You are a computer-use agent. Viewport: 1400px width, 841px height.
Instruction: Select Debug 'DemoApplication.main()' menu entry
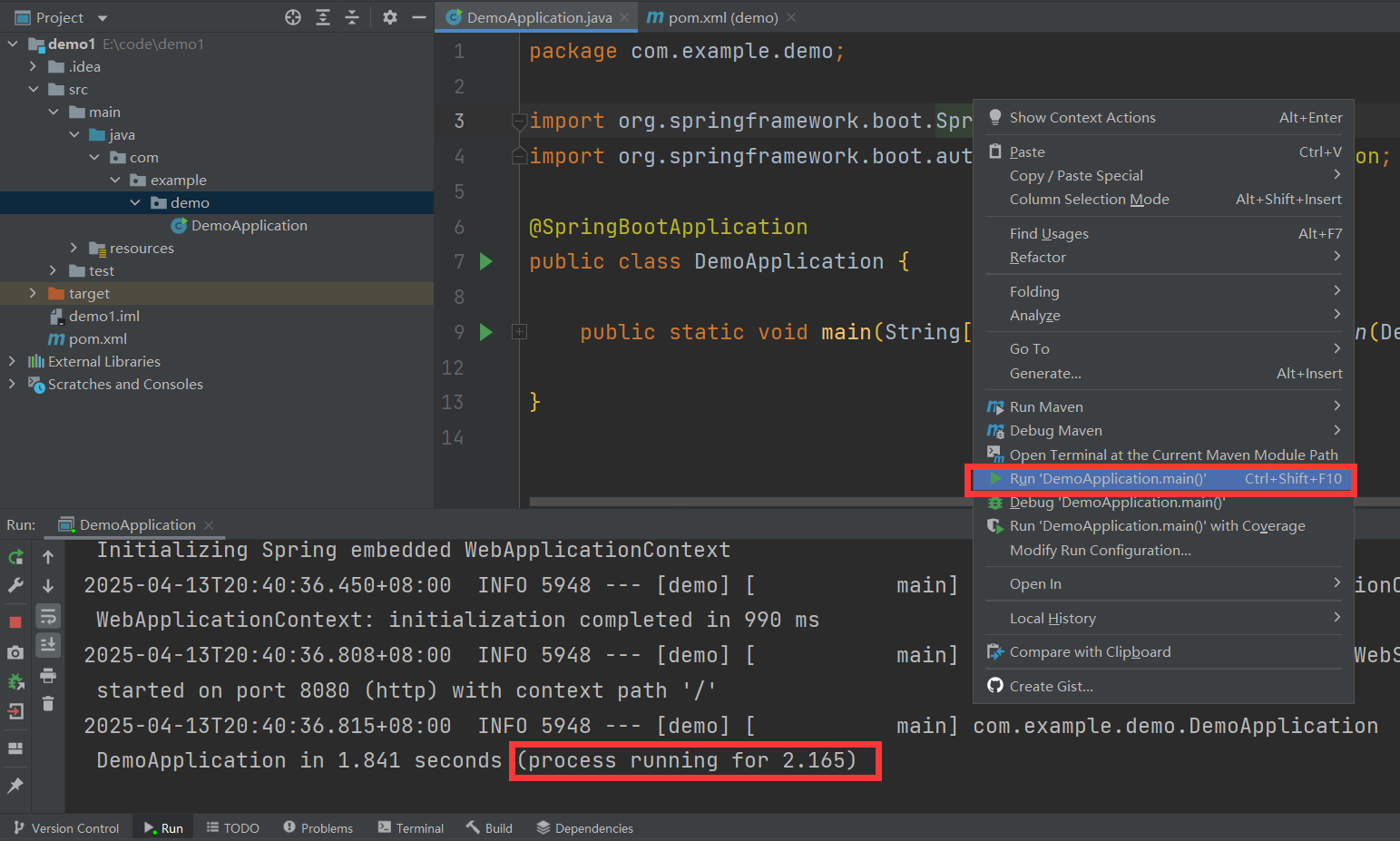coord(1163,503)
